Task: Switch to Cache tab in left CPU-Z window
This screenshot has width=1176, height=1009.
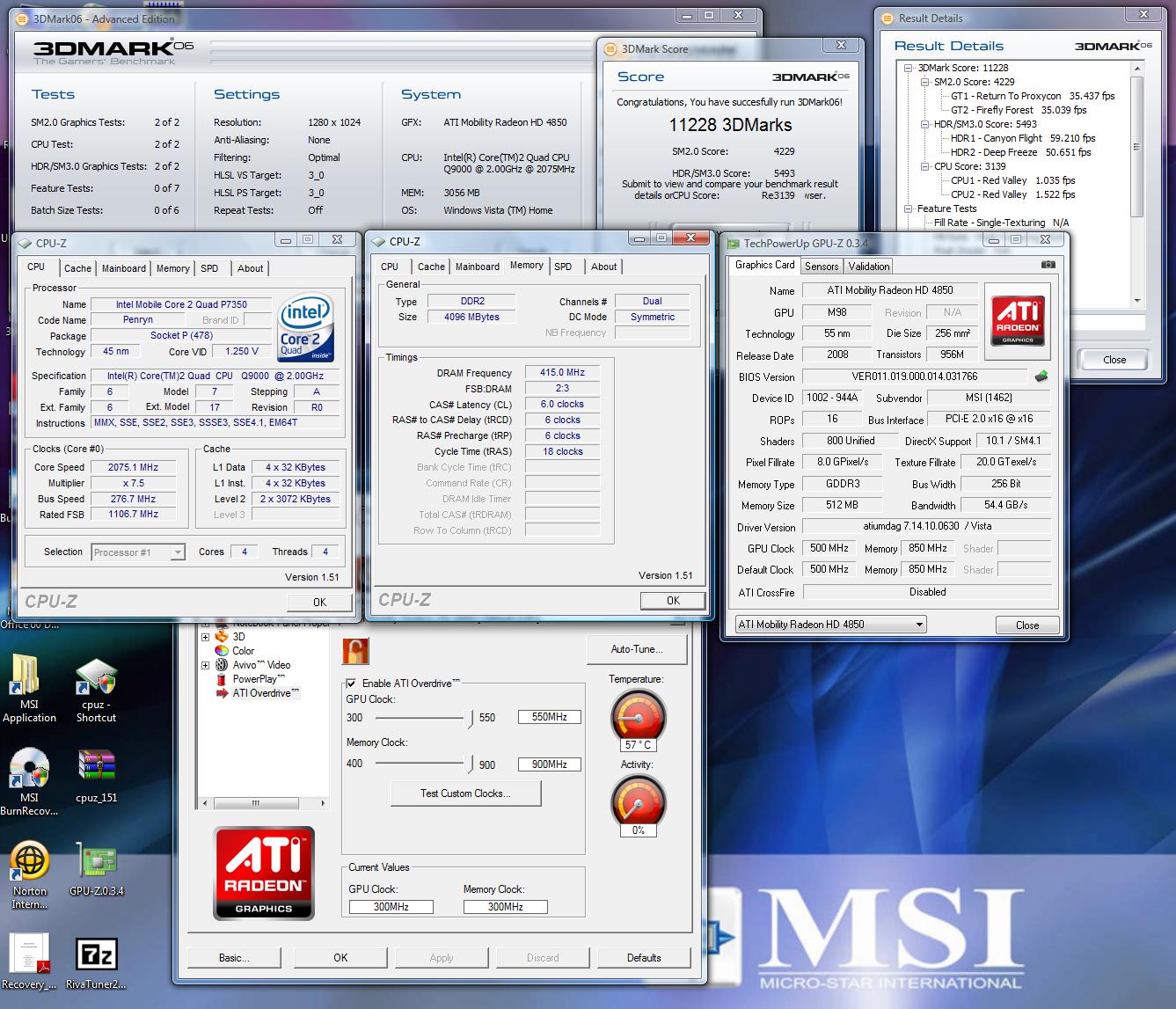Action: 77,268
